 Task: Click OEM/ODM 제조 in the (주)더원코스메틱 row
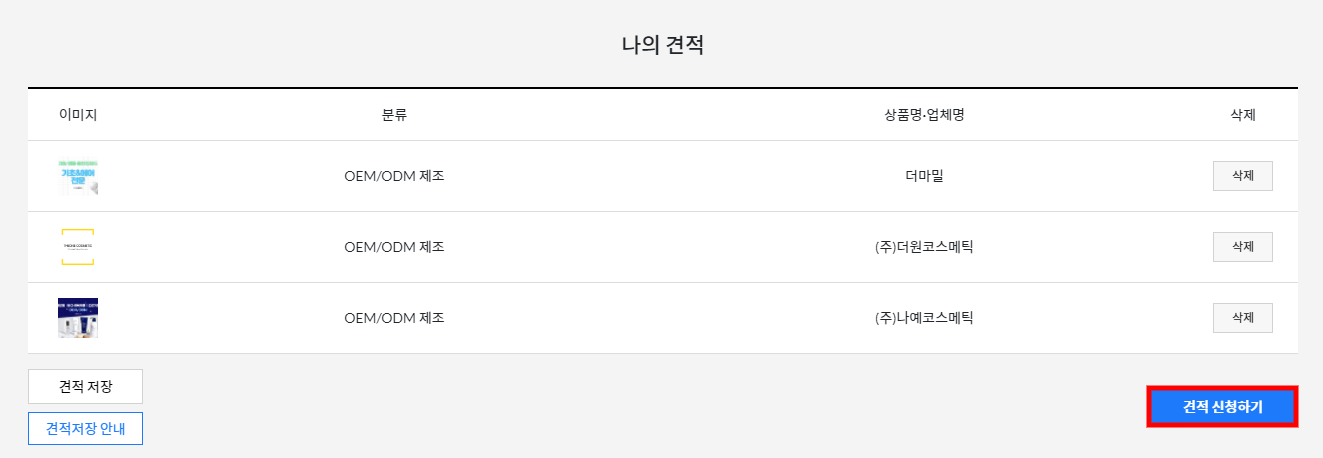coord(394,247)
